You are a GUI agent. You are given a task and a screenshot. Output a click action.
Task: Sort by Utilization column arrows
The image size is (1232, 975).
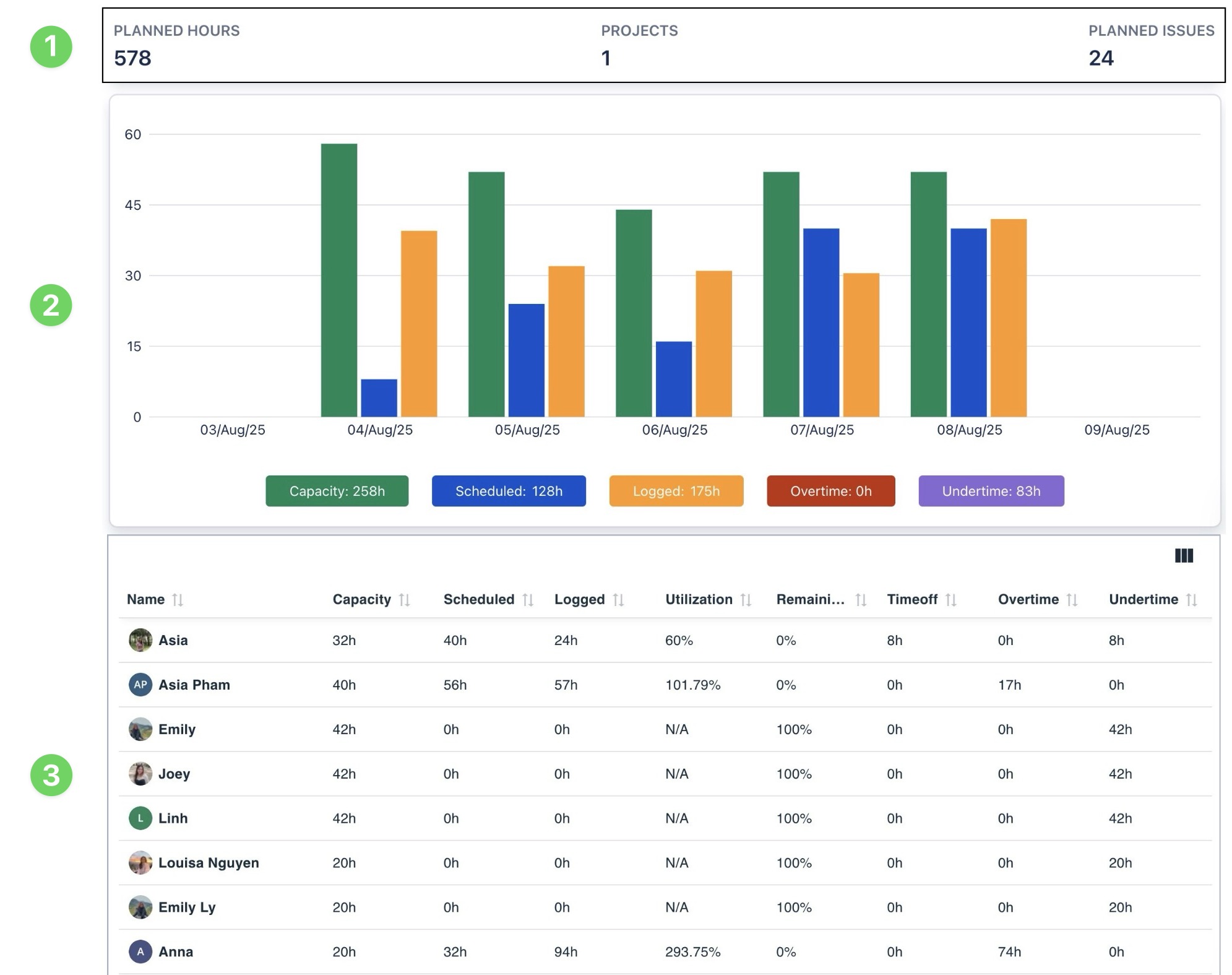coord(746,599)
